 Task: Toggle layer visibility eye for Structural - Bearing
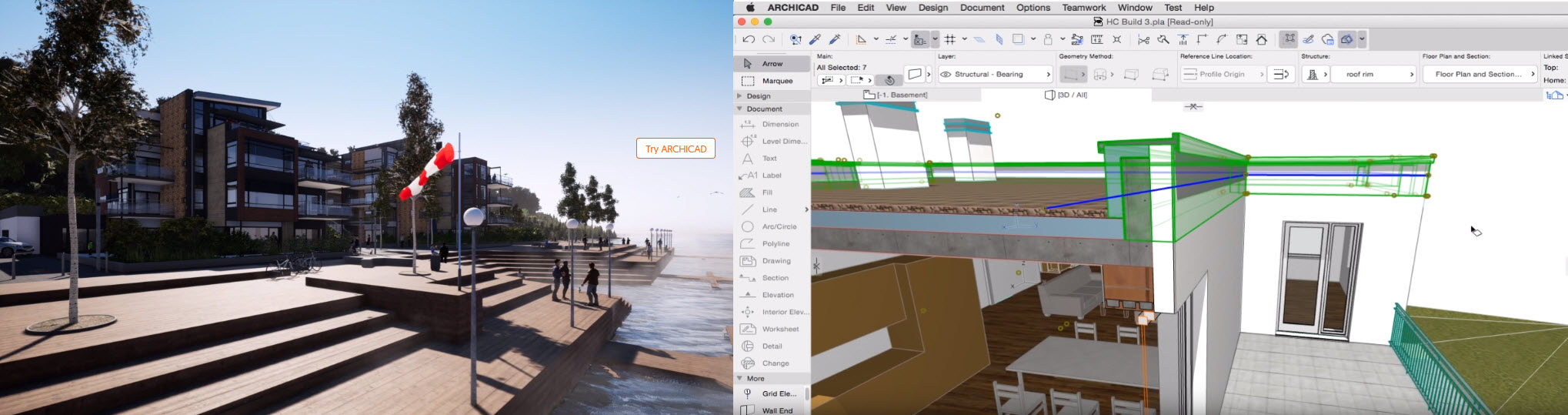click(x=946, y=75)
